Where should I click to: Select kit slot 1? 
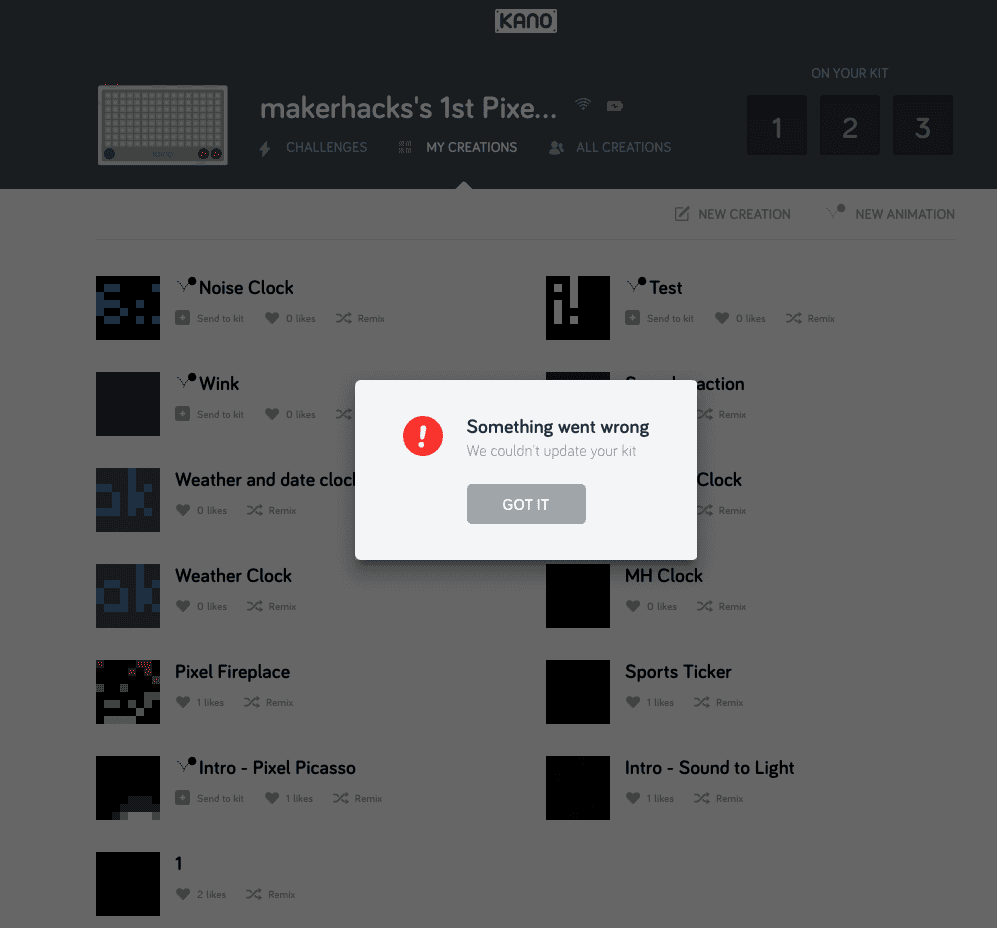(x=776, y=125)
